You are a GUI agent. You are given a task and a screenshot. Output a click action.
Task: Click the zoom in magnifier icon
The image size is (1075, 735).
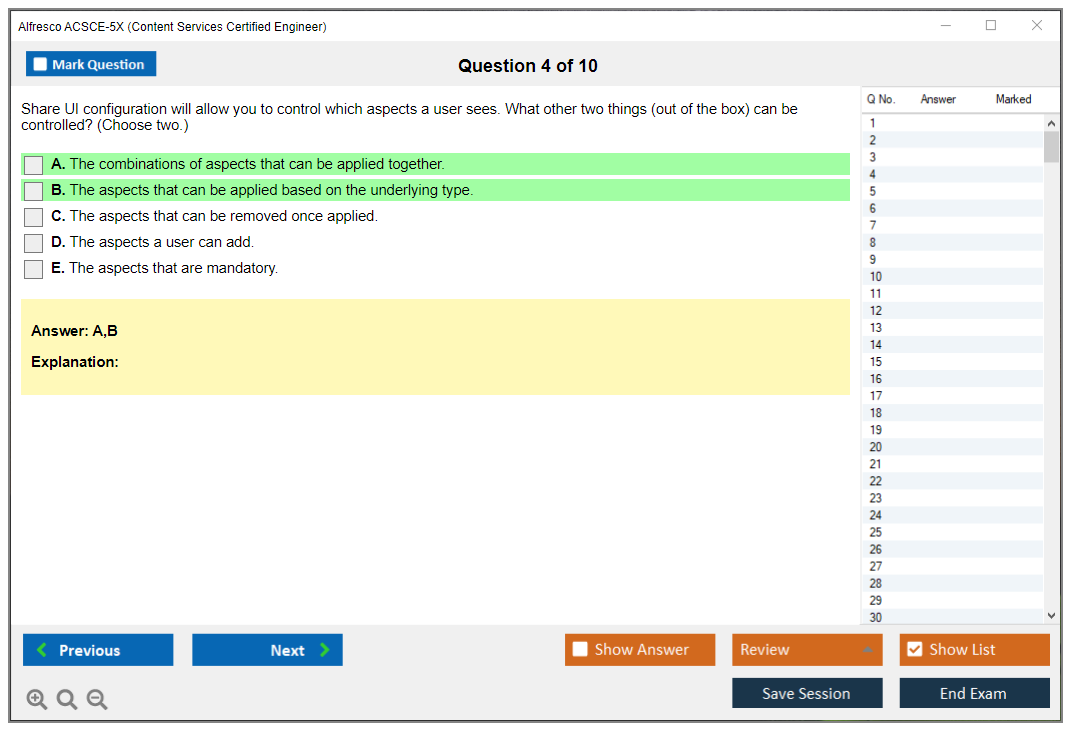click(x=37, y=700)
